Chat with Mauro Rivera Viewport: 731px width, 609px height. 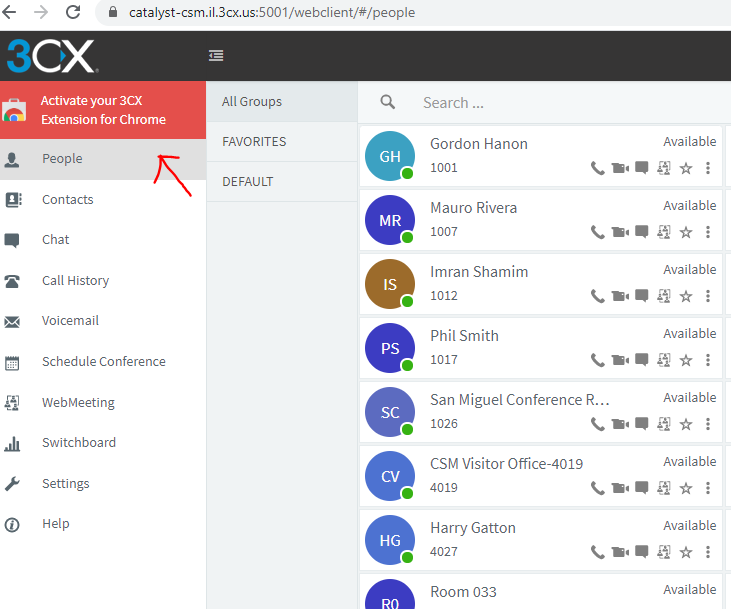click(x=642, y=231)
